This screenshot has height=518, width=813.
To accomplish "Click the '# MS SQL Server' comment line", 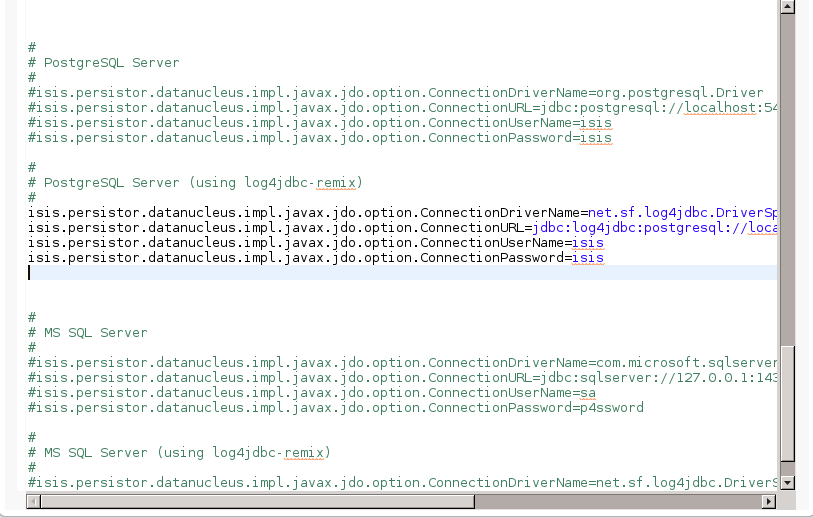I will 88,333.
